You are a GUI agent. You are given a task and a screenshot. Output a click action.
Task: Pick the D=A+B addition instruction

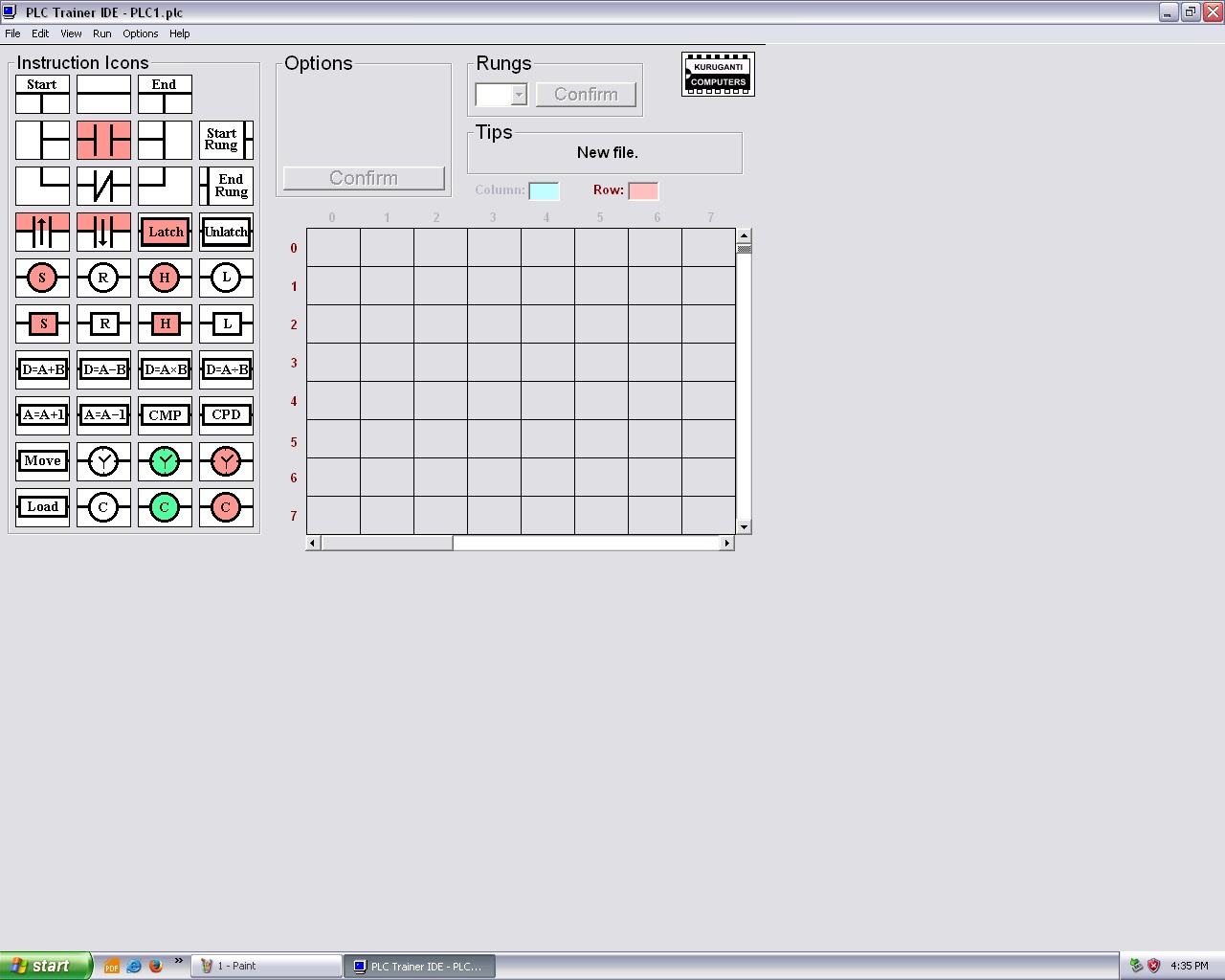(41, 369)
